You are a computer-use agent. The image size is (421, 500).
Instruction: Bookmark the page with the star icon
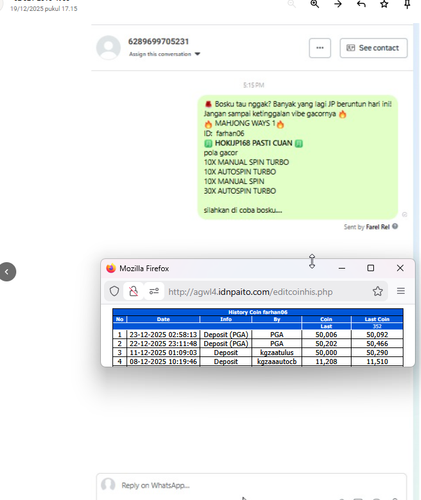coord(377,291)
